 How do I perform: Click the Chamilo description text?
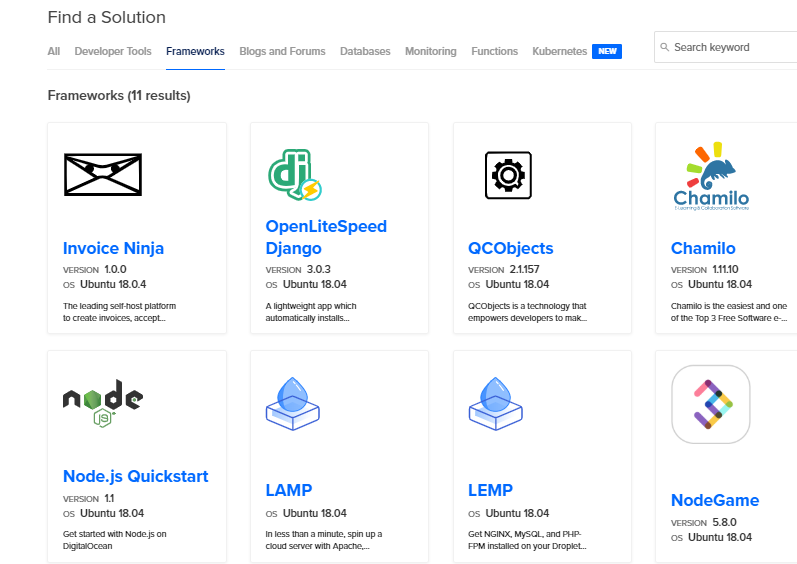coord(729,312)
